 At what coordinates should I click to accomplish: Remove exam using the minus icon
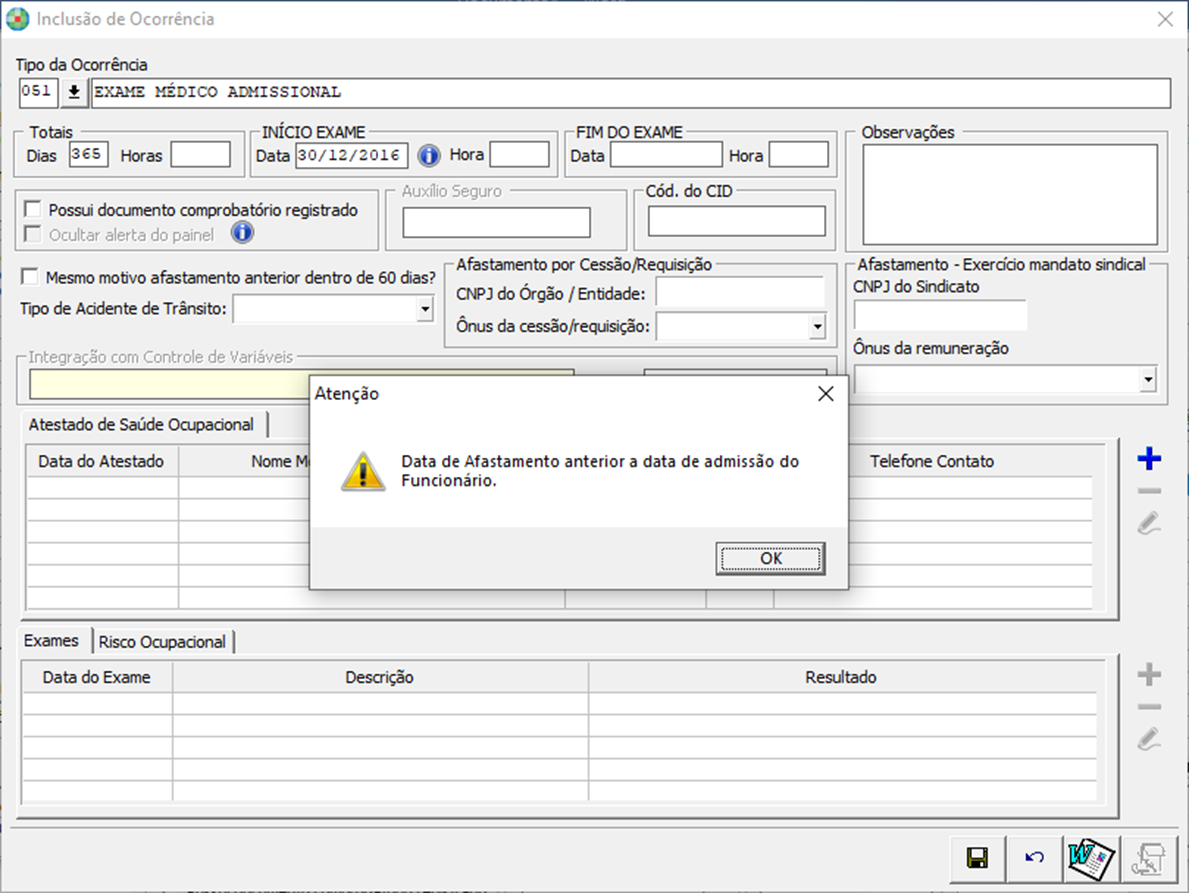pos(1149,707)
